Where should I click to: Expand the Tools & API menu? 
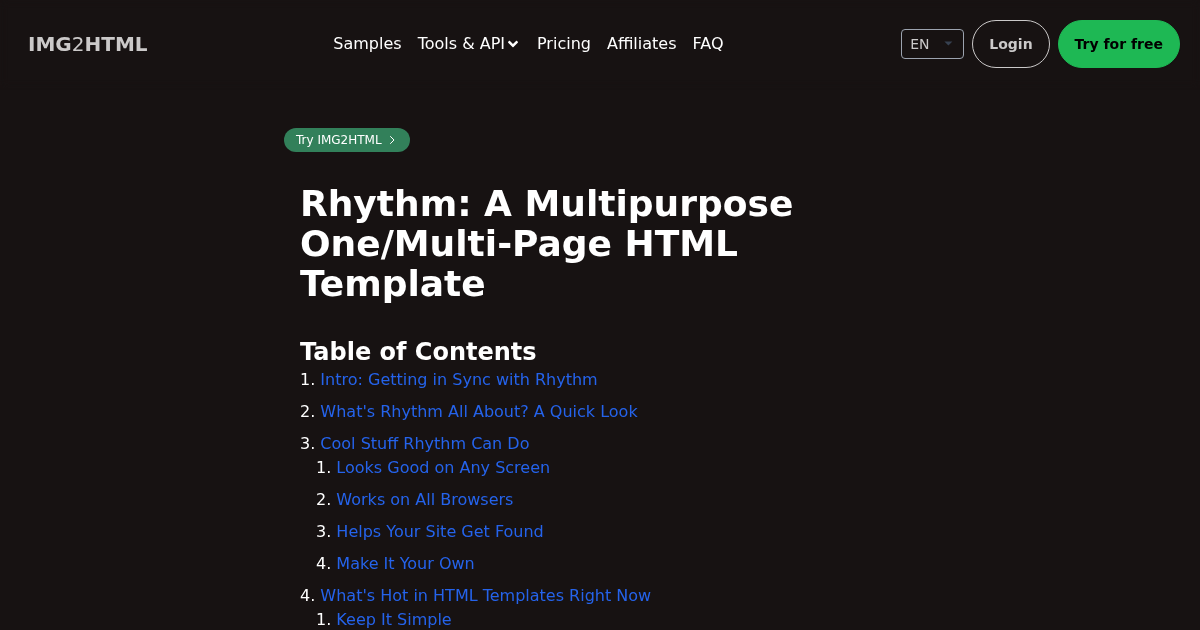[468, 44]
